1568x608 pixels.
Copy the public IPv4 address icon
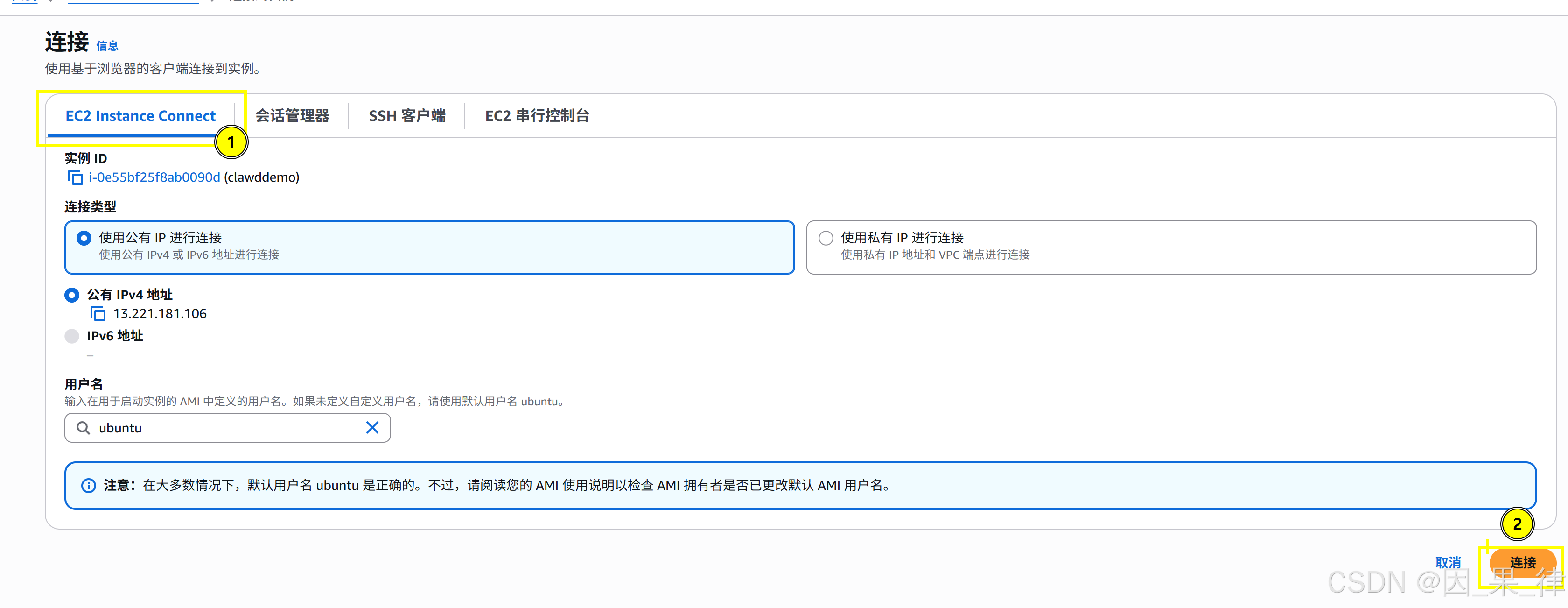(98, 314)
